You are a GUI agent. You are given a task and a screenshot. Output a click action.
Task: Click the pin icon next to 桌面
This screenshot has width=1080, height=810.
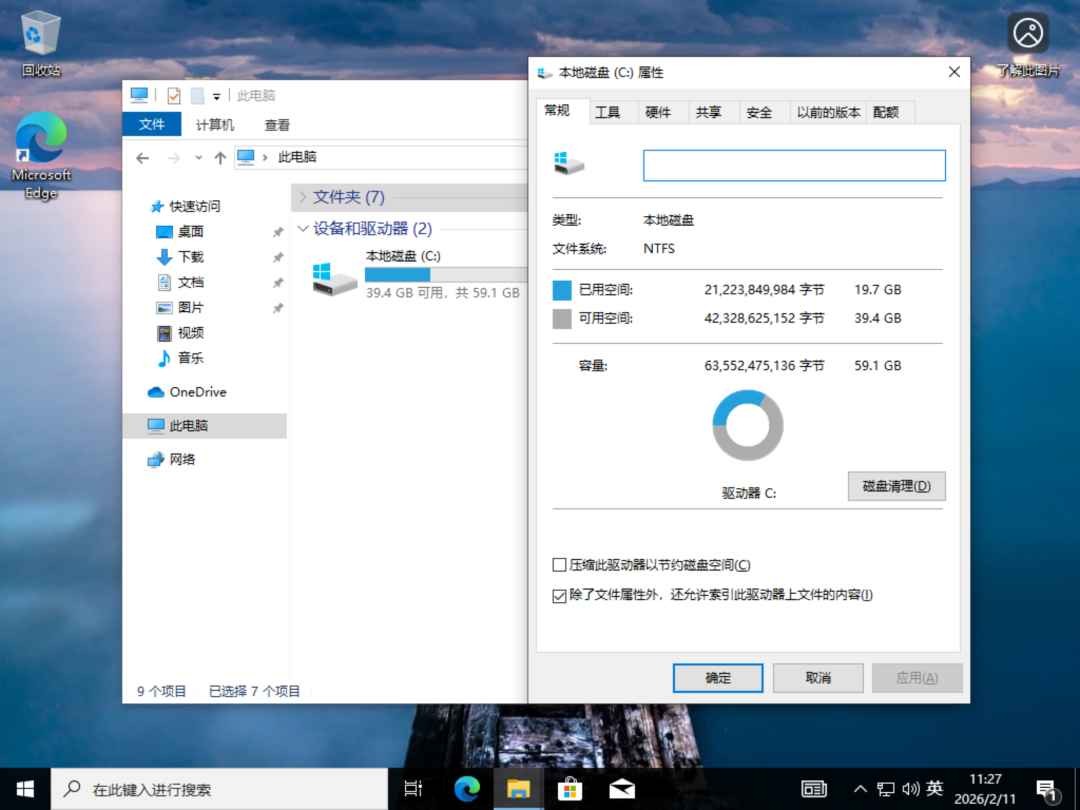click(278, 232)
